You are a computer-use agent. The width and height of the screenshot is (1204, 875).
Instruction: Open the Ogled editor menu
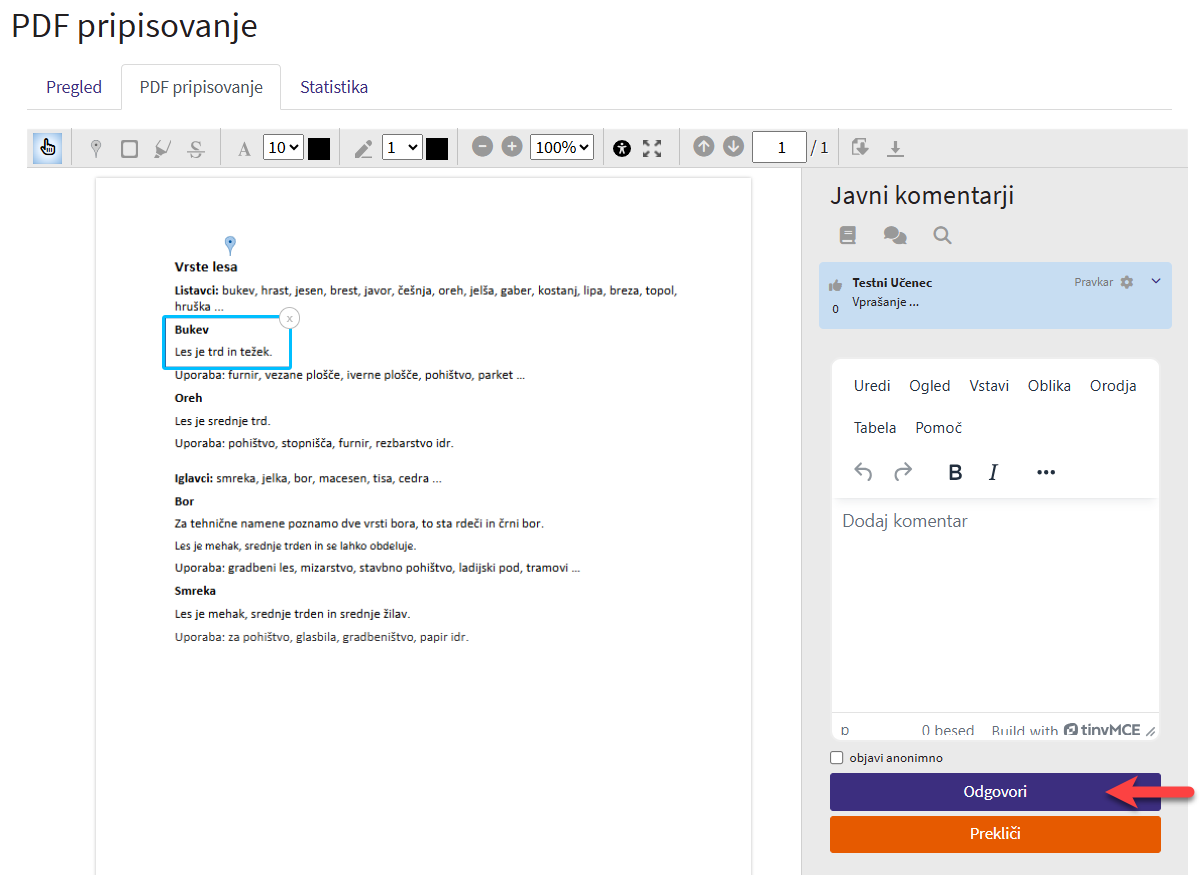(x=930, y=386)
